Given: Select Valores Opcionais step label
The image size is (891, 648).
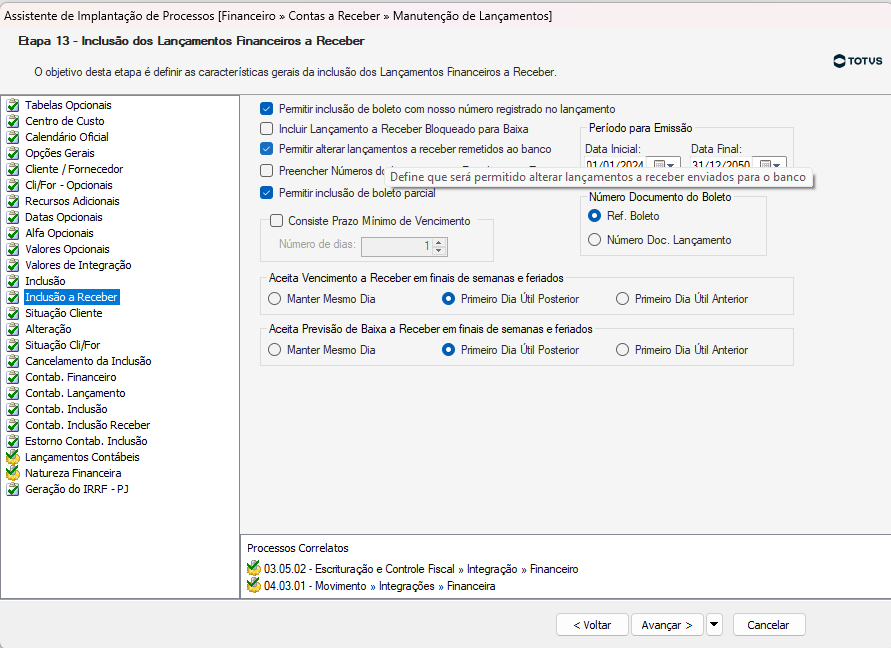Looking at the screenshot, I should tap(67, 249).
